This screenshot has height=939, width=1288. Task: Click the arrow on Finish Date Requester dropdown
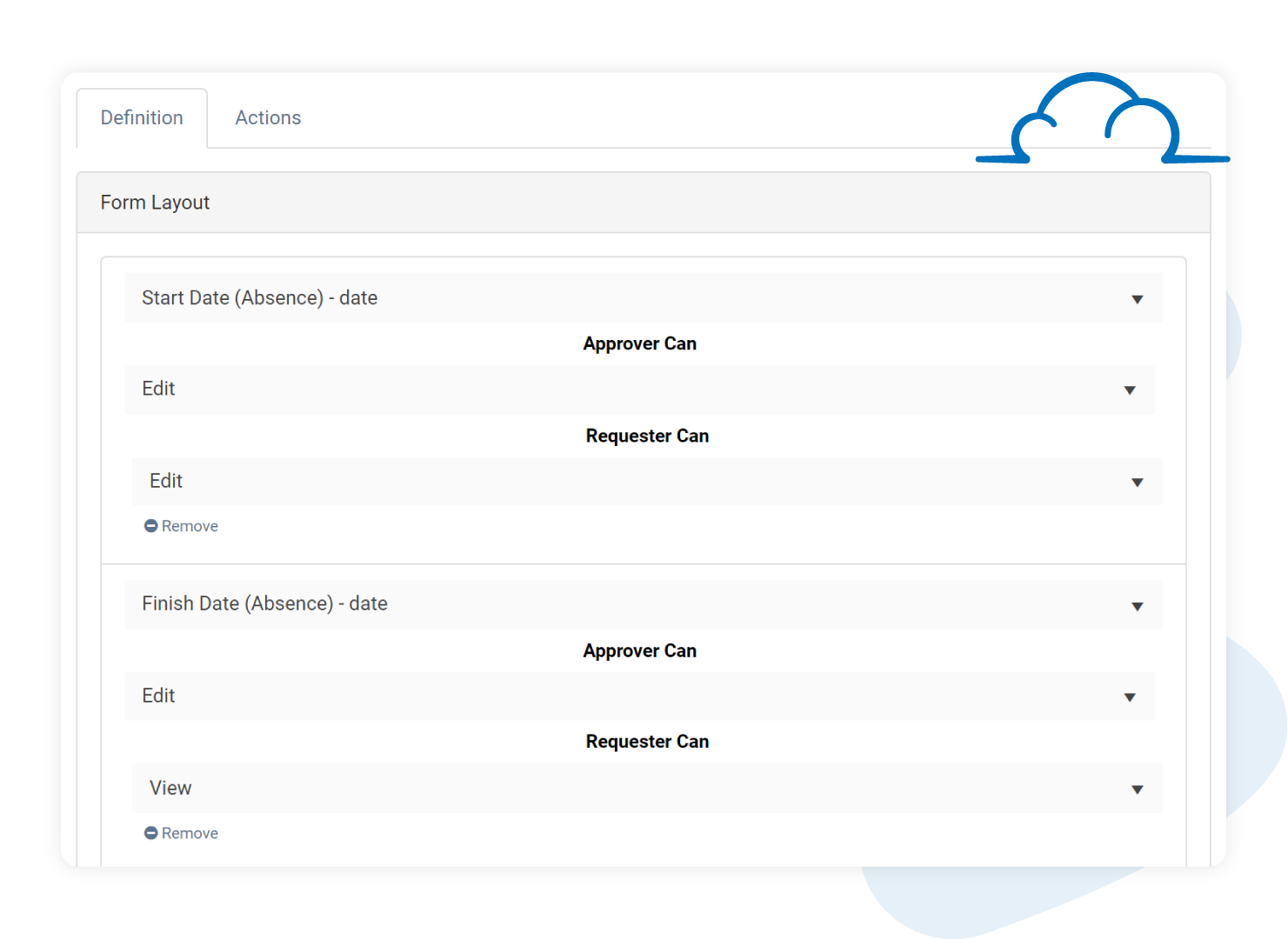pos(1138,789)
